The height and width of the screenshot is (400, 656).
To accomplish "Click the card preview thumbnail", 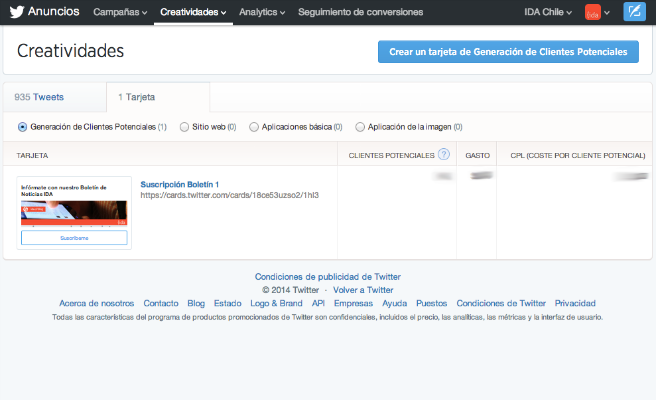I will tap(74, 213).
